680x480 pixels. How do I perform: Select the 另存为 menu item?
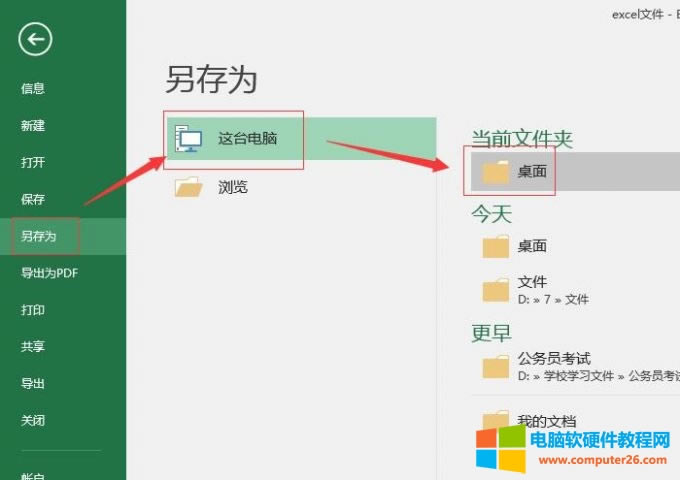click(39, 236)
